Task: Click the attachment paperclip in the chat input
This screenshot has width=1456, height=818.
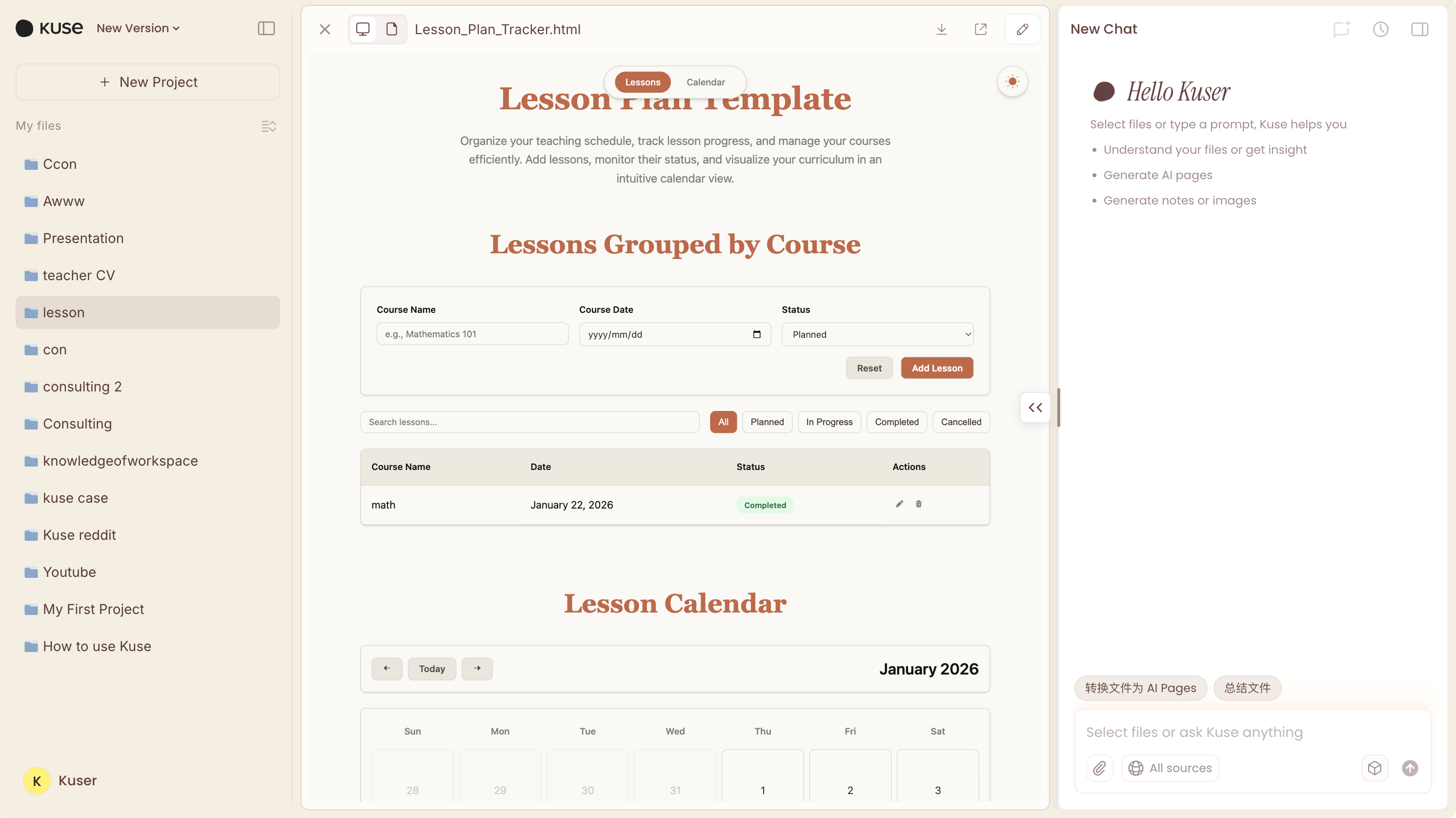Action: coord(1099,768)
